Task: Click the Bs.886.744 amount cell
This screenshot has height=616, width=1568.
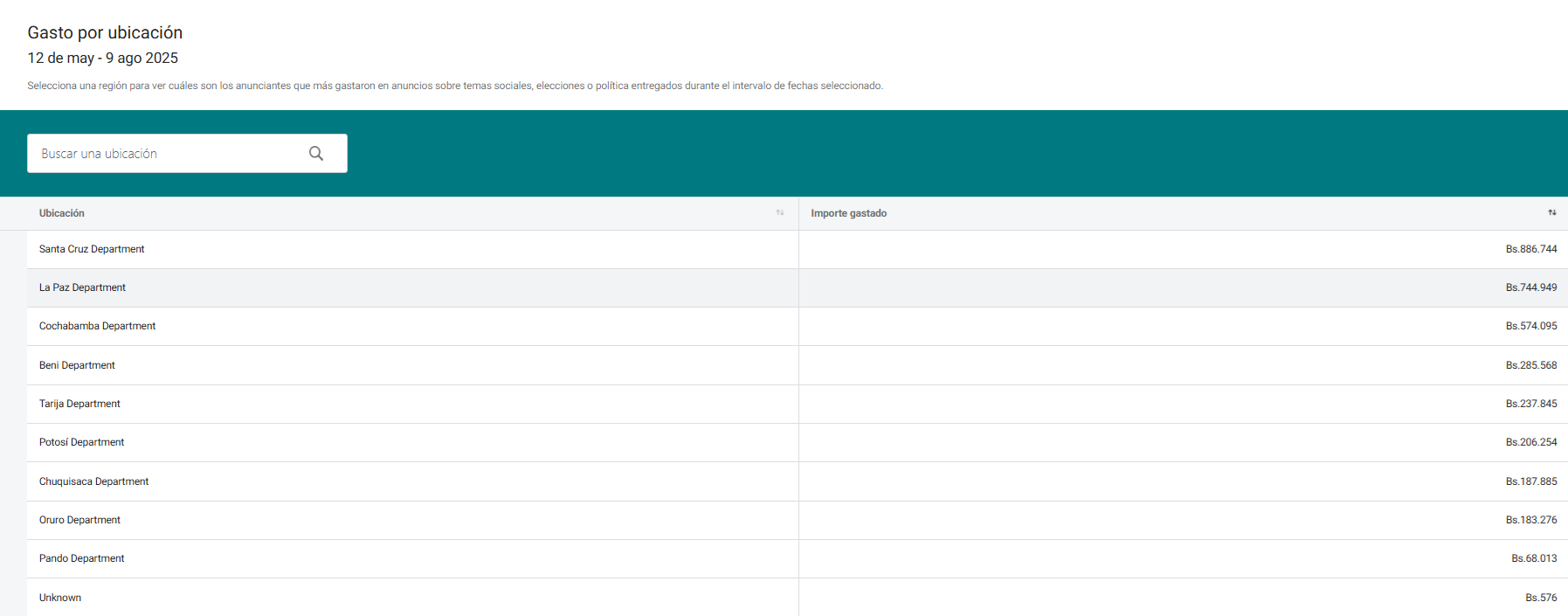Action: [1530, 249]
